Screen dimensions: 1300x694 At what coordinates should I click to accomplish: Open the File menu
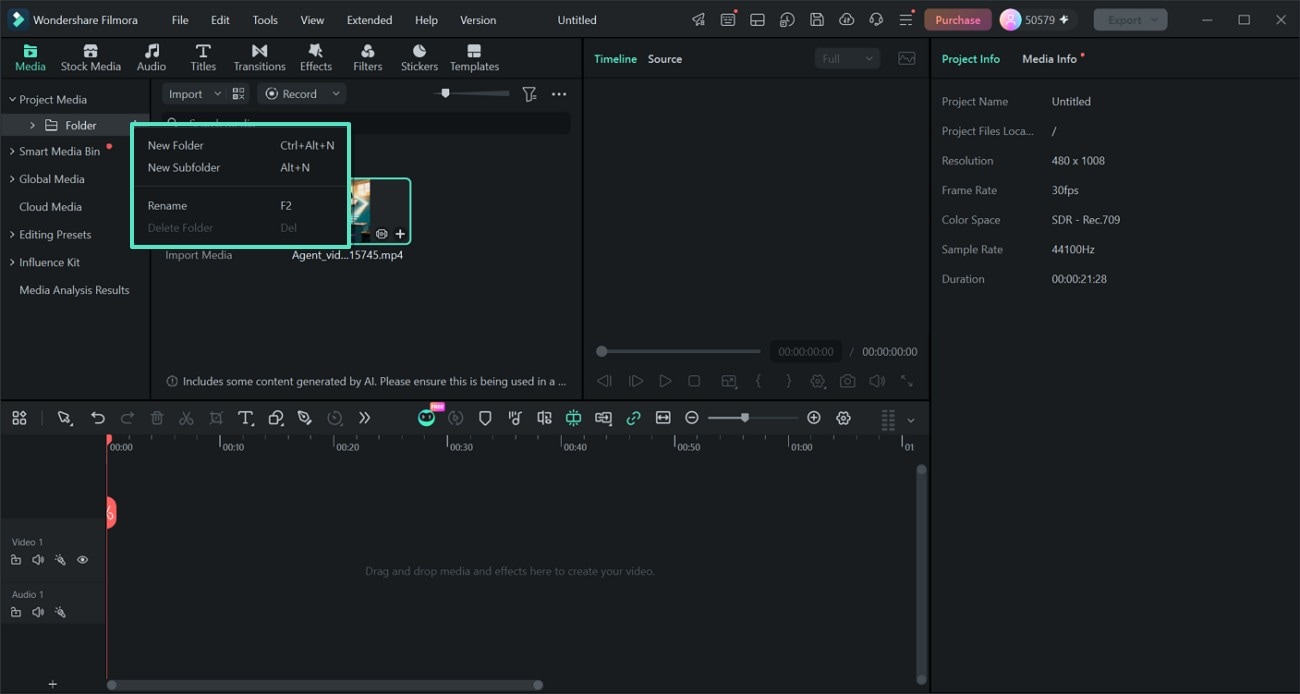[x=180, y=20]
